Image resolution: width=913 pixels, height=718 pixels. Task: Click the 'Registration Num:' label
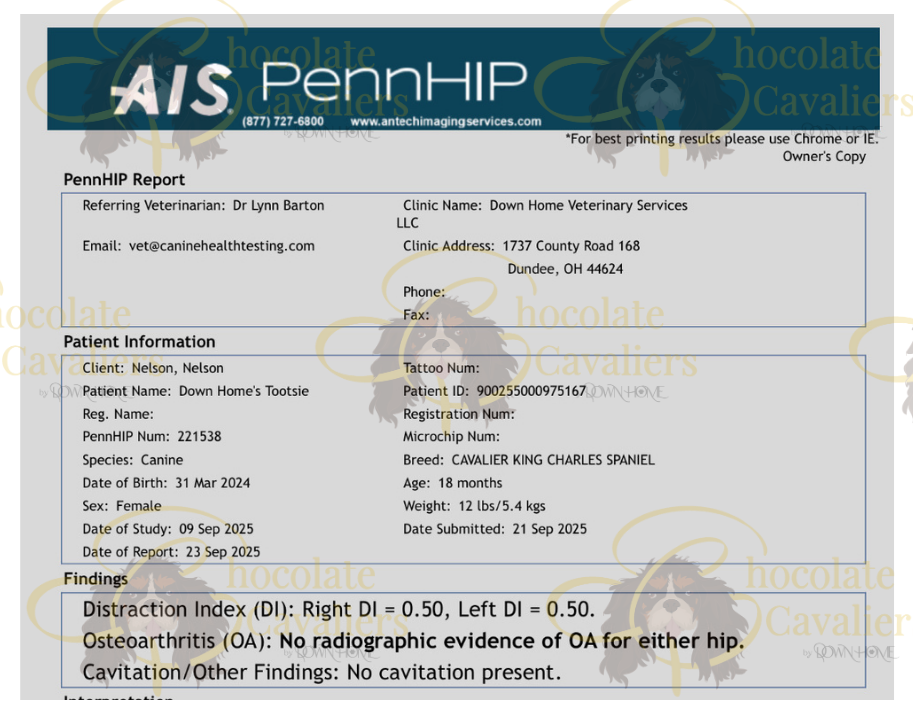pyautogui.click(x=459, y=415)
